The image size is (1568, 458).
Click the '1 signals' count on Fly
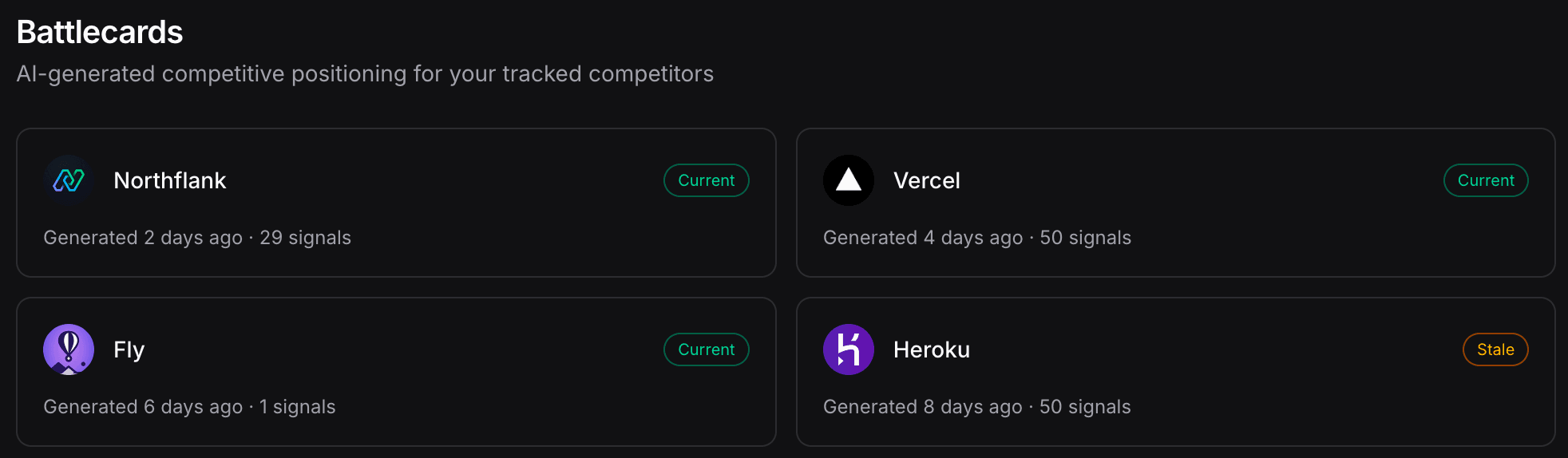click(x=298, y=407)
